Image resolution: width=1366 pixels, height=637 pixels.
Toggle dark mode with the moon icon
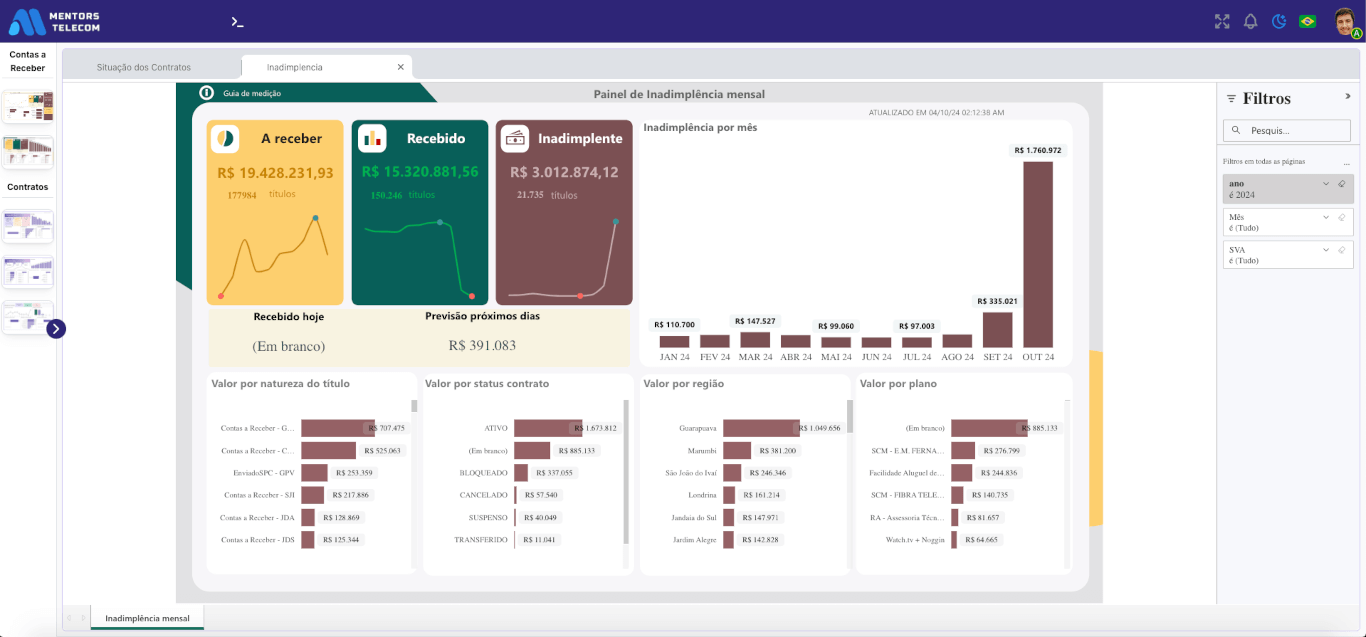(x=1279, y=21)
